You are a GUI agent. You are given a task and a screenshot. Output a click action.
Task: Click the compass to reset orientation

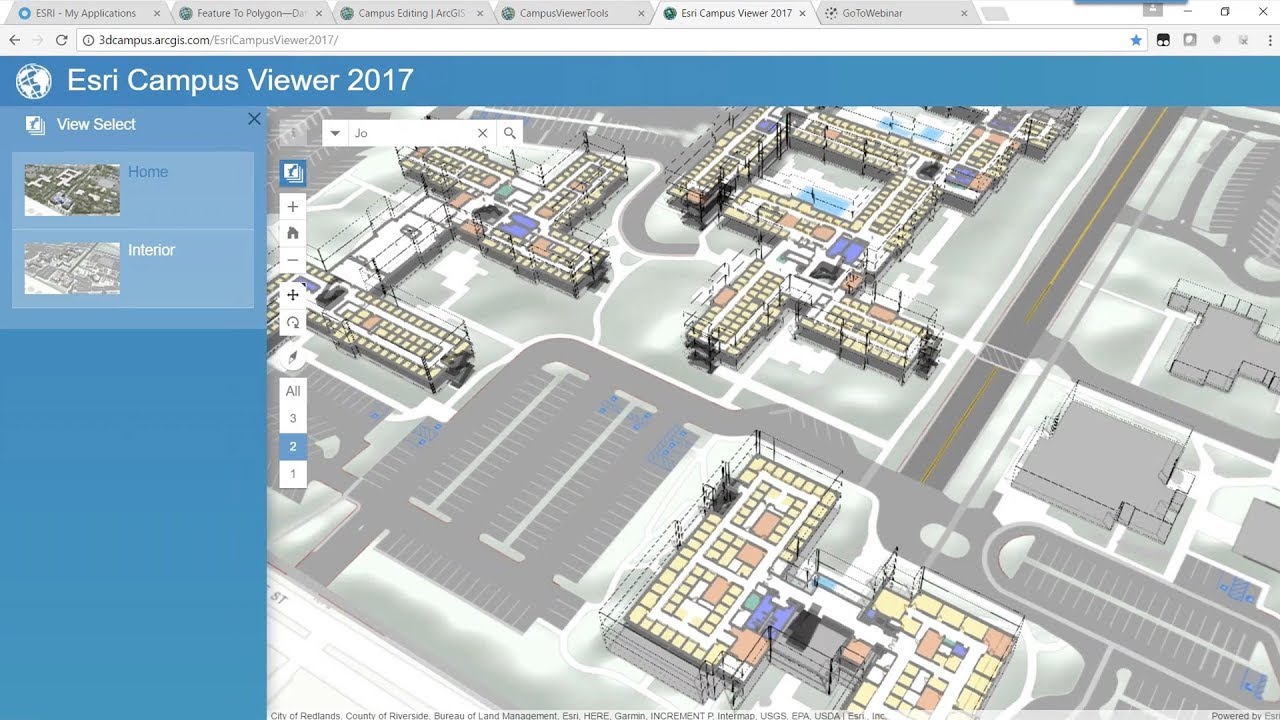tap(292, 358)
